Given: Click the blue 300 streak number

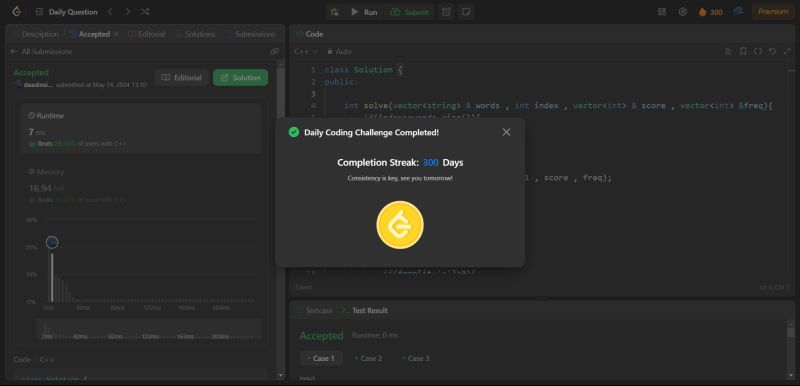Looking at the screenshot, I should [431, 163].
